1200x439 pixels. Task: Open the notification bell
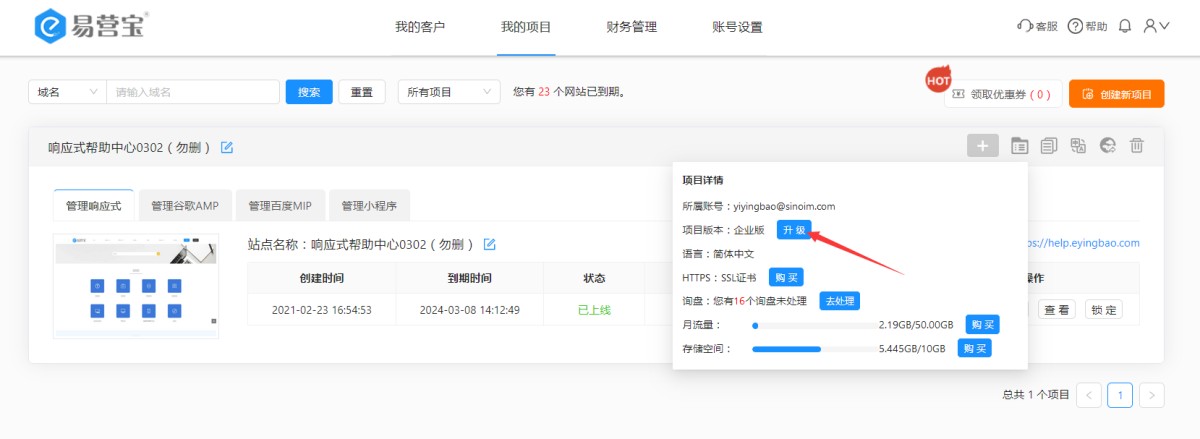click(1125, 26)
